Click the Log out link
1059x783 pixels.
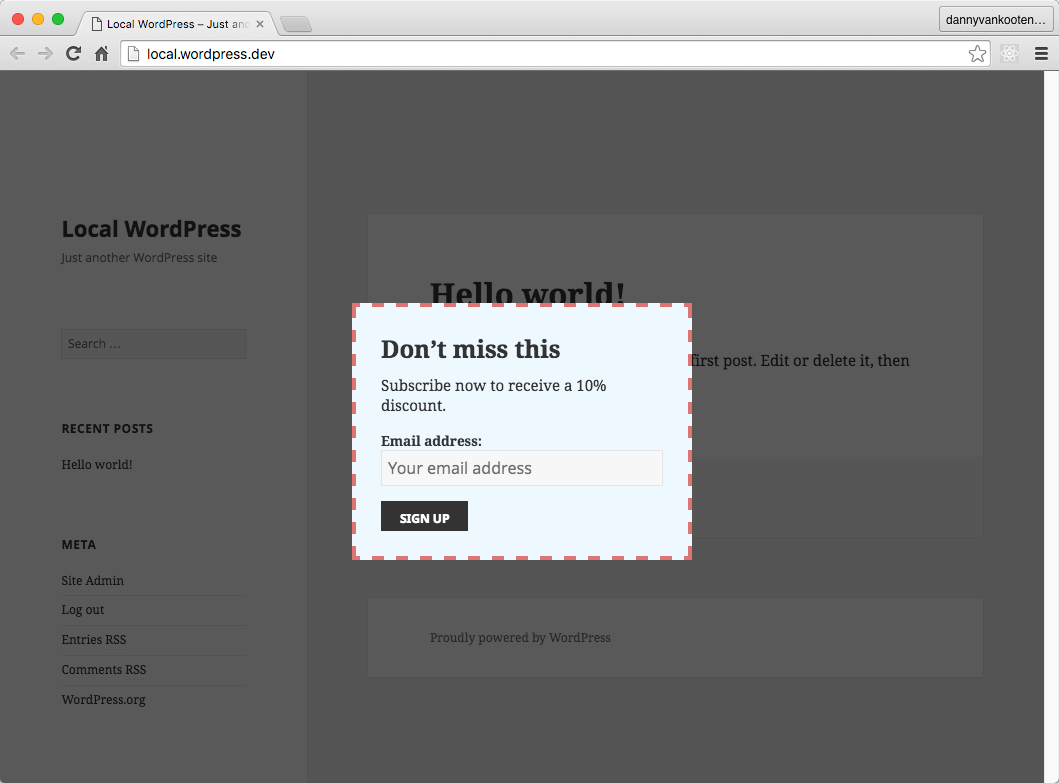pos(82,610)
